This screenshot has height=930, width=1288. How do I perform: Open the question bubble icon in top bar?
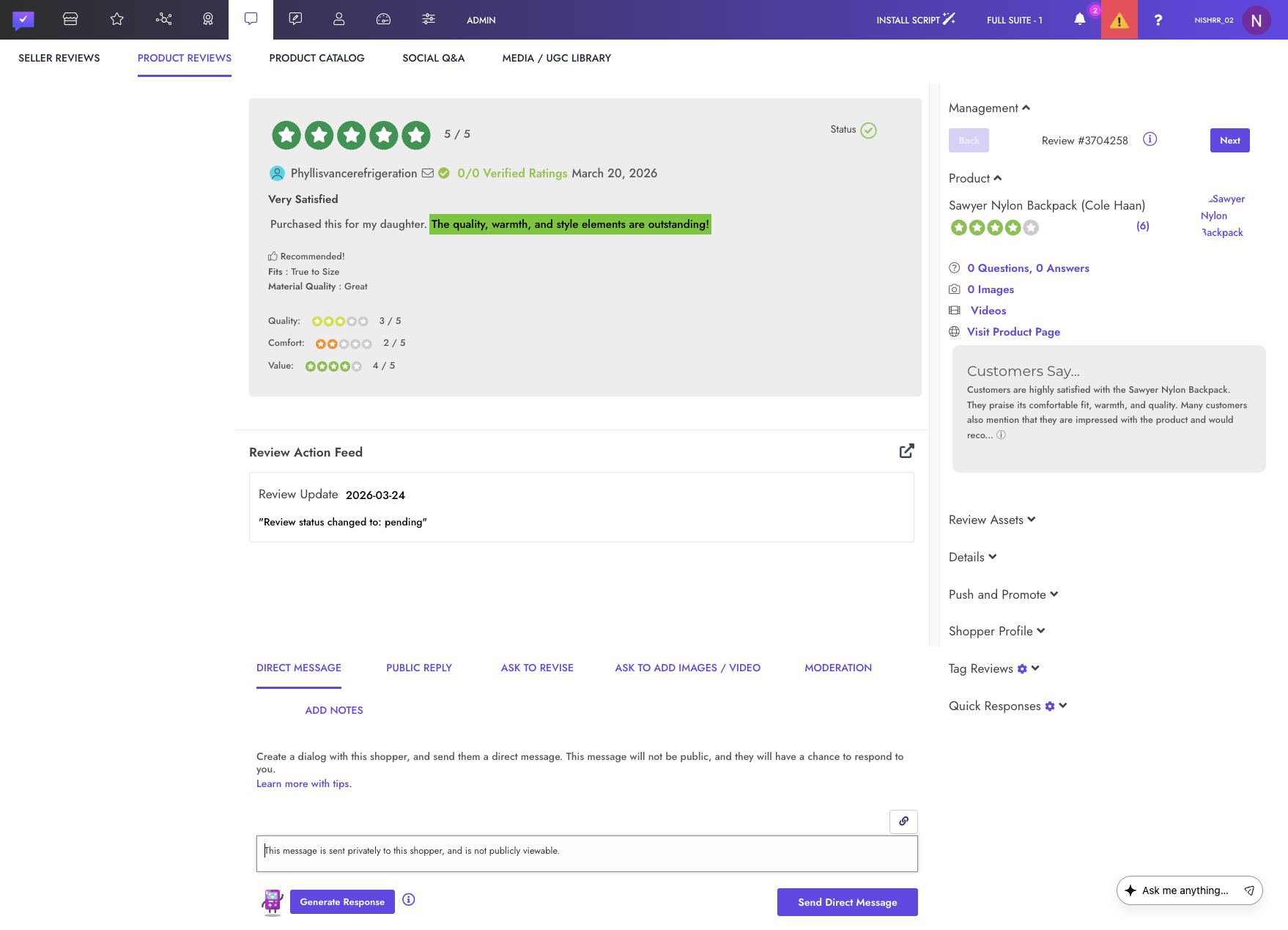[295, 19]
